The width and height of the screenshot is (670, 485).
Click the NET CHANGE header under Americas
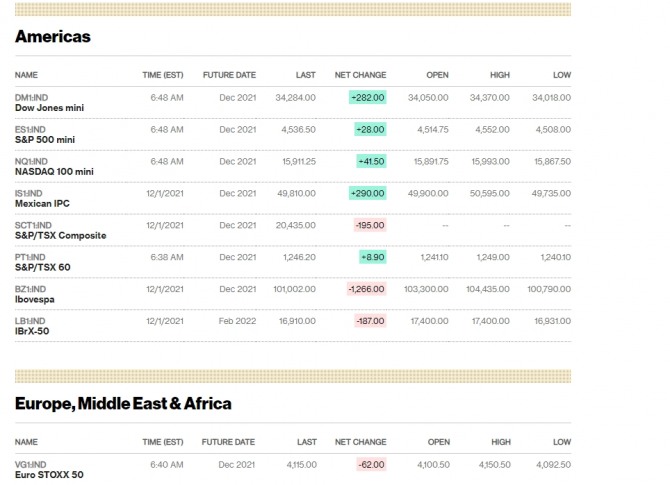(360, 75)
